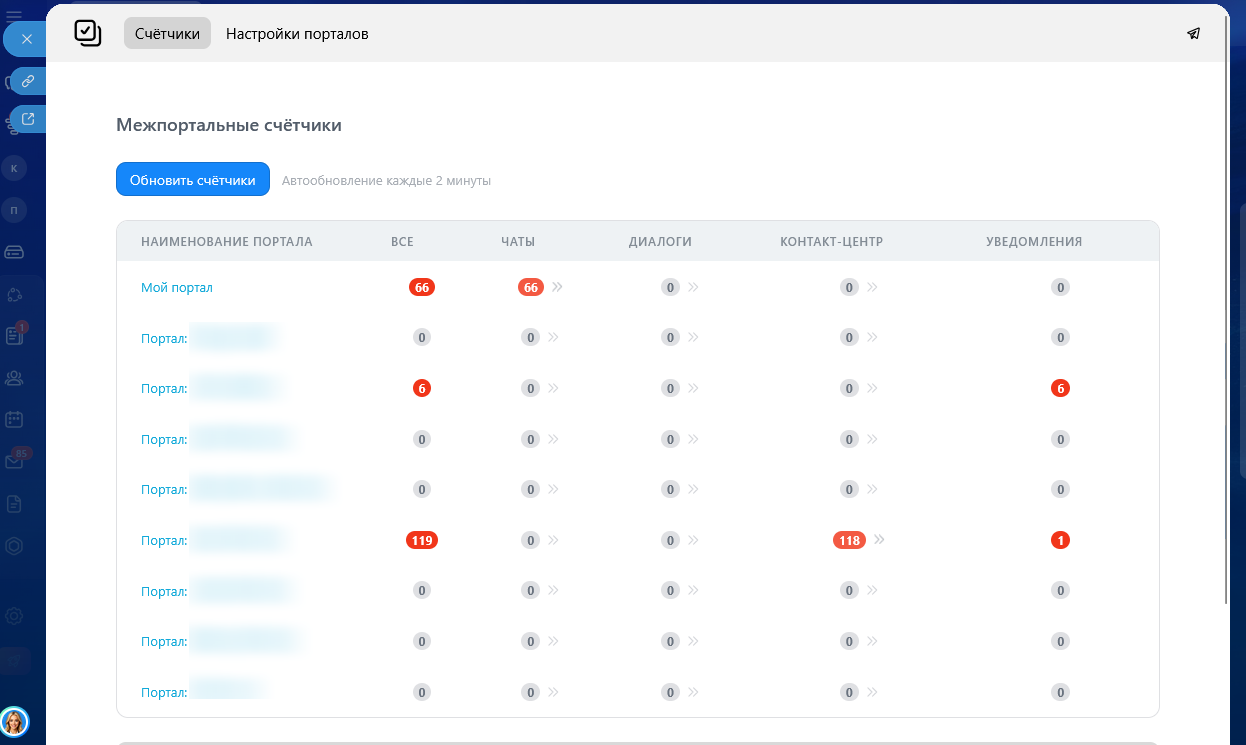Click the checklist app logo icon
The image size is (1246, 745).
tap(88, 33)
